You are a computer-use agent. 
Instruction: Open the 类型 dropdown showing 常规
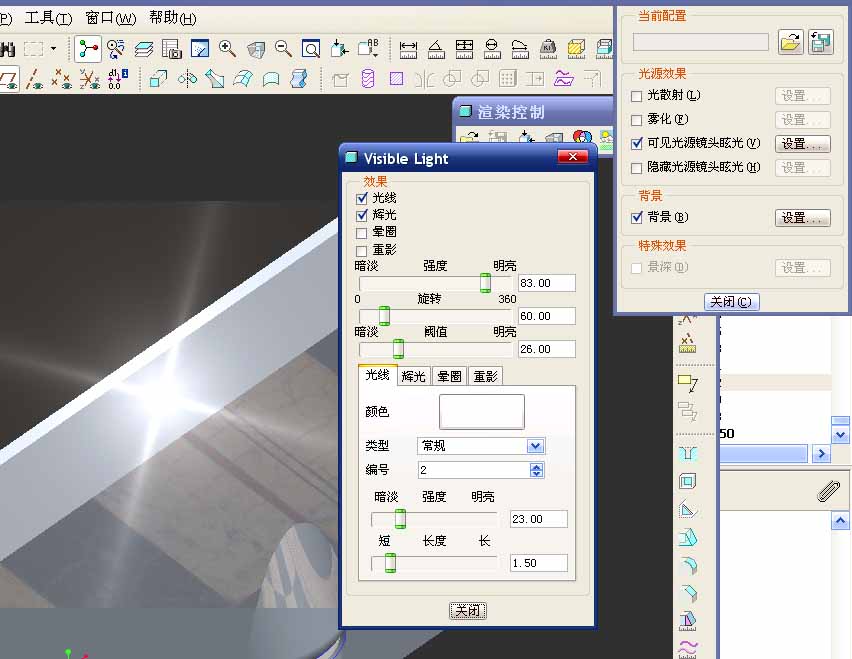point(535,446)
